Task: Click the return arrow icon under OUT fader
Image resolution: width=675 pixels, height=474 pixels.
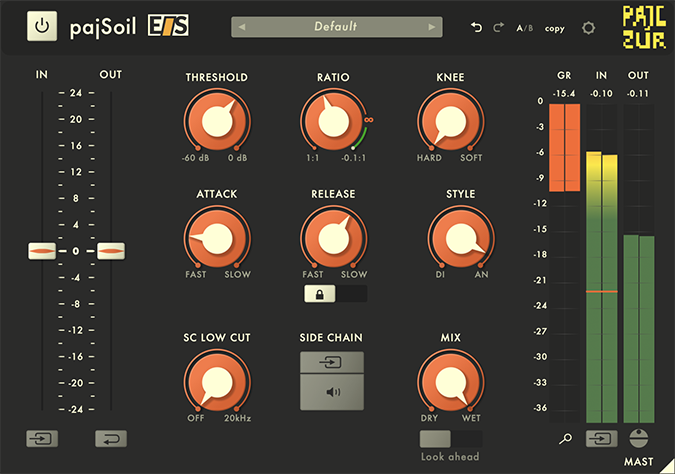Action: [x=110, y=438]
